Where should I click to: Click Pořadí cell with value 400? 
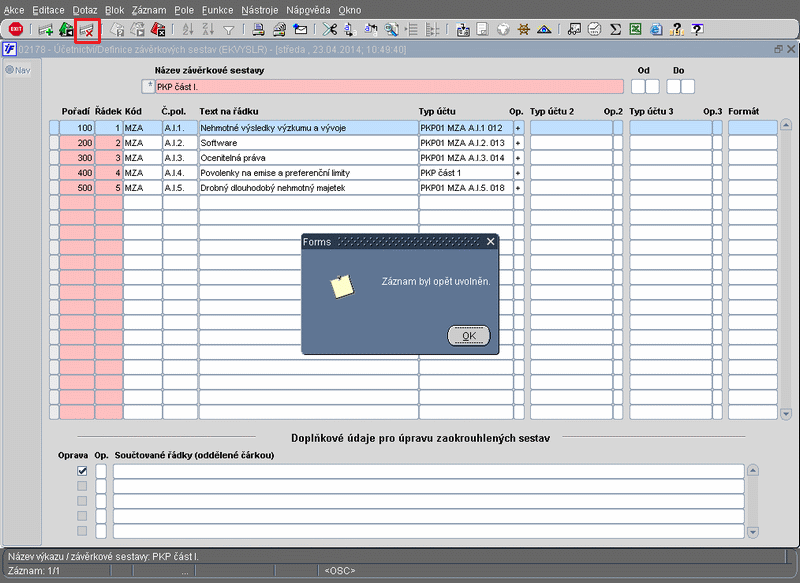point(77,173)
